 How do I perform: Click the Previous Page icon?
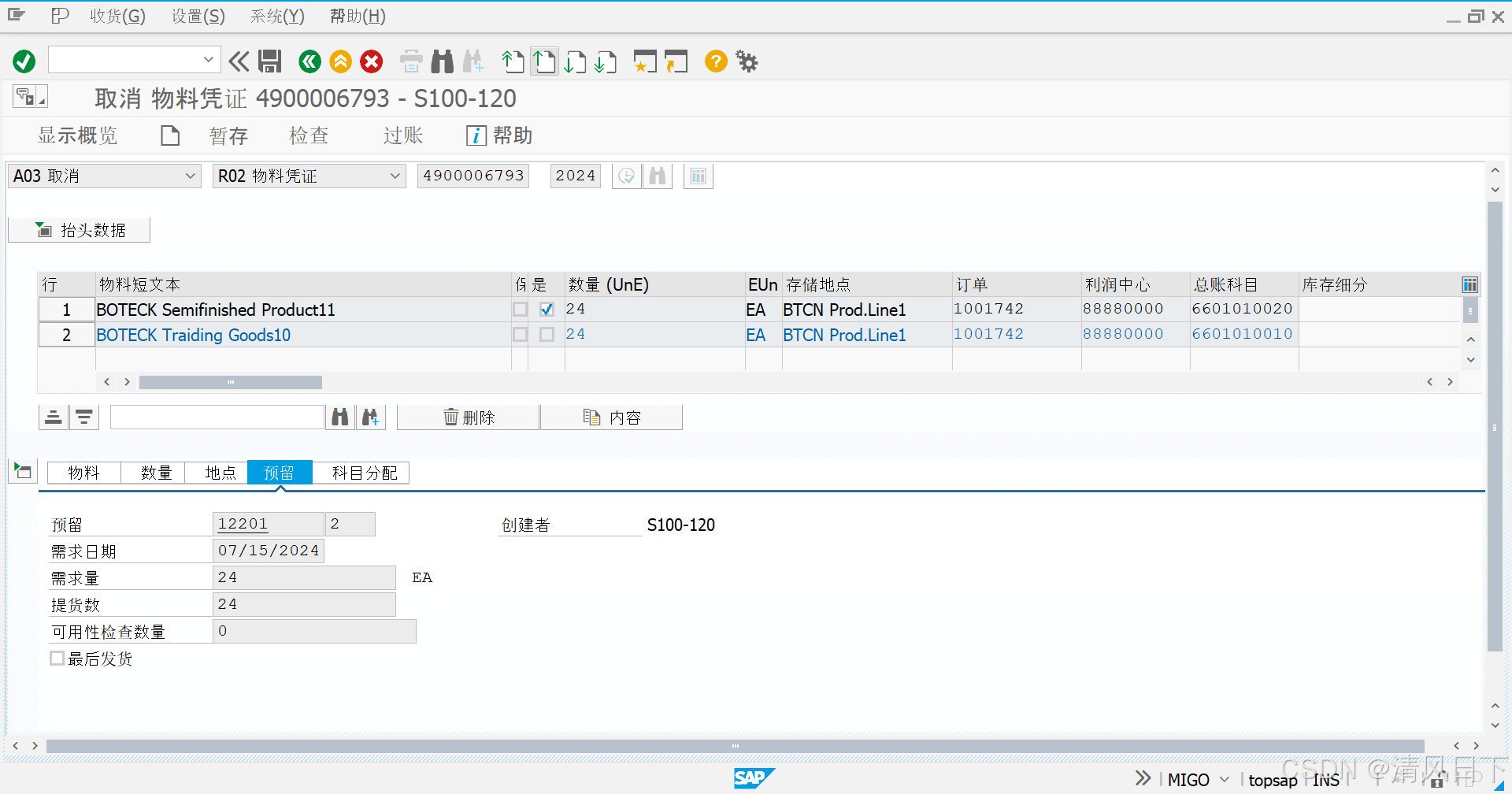544,61
